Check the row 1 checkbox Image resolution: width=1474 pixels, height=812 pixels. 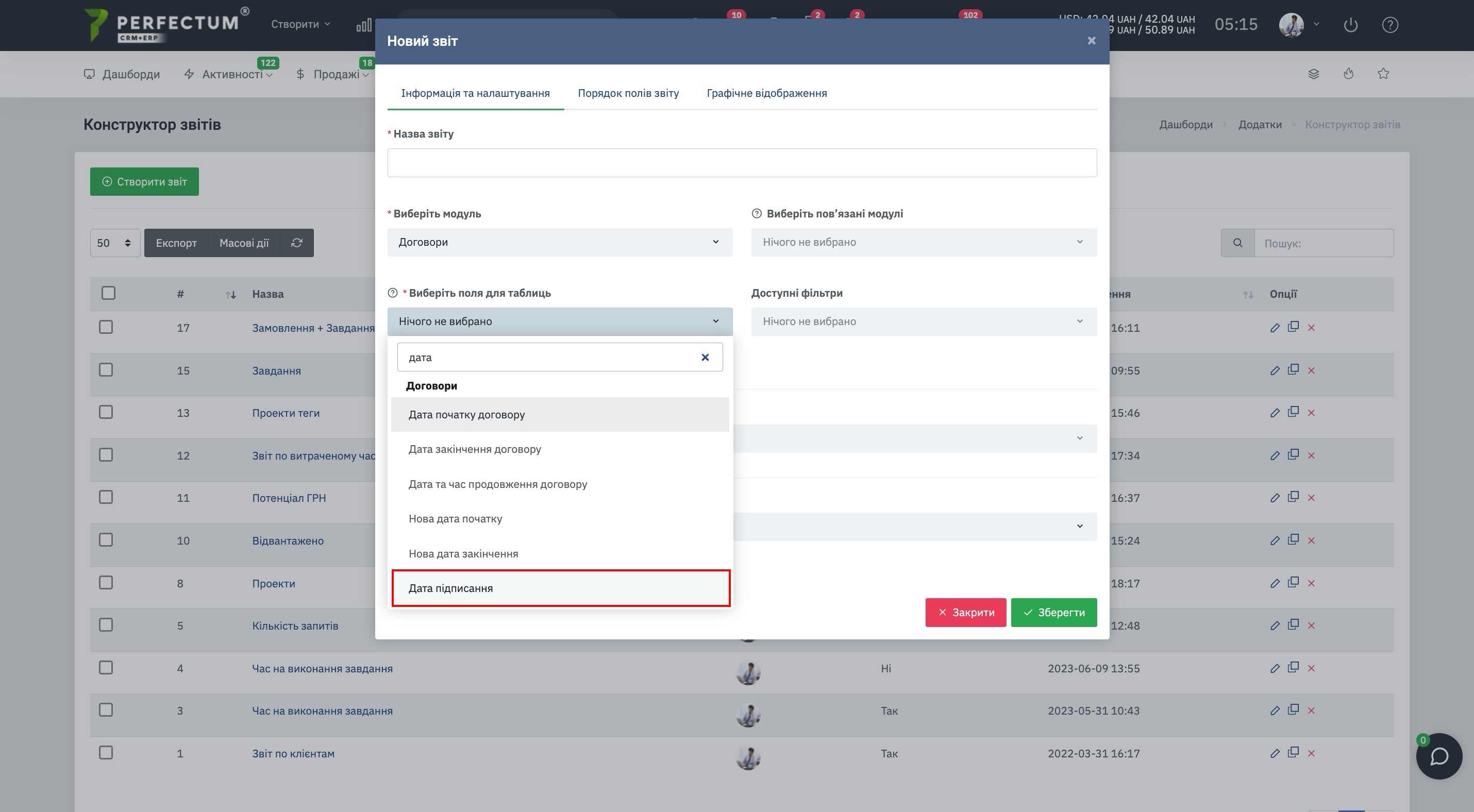pyautogui.click(x=106, y=753)
